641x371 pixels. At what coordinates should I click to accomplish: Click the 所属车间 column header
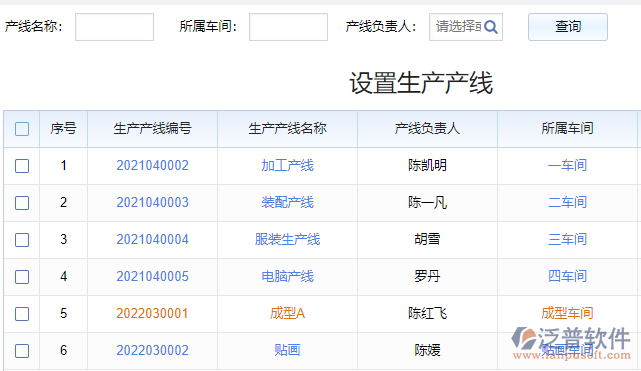(x=567, y=129)
